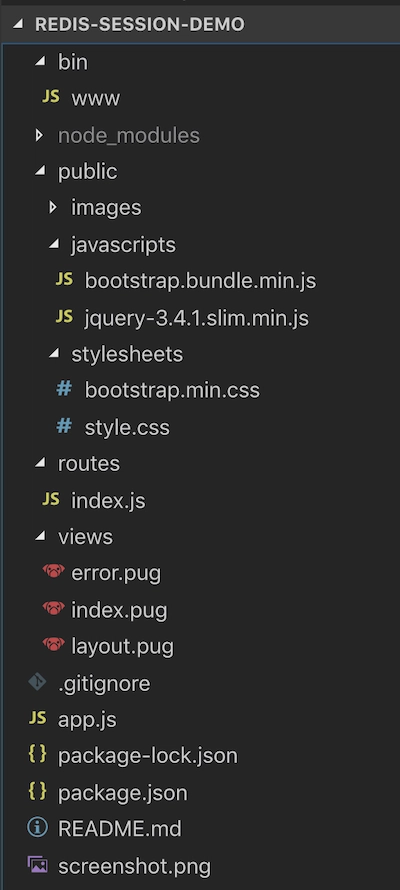Open the index.pug view file

pyautogui.click(x=119, y=610)
